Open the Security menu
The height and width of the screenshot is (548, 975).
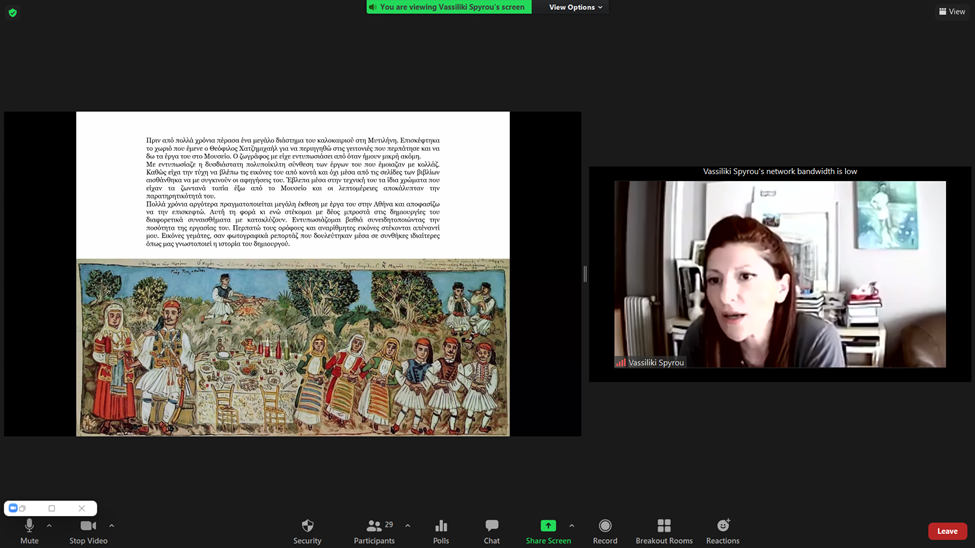coord(307,532)
